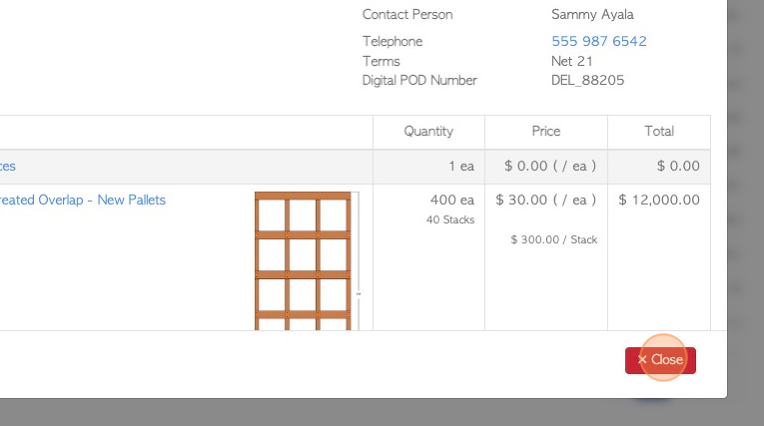Click the $ 30.00 ( / ea ) price

(546, 200)
